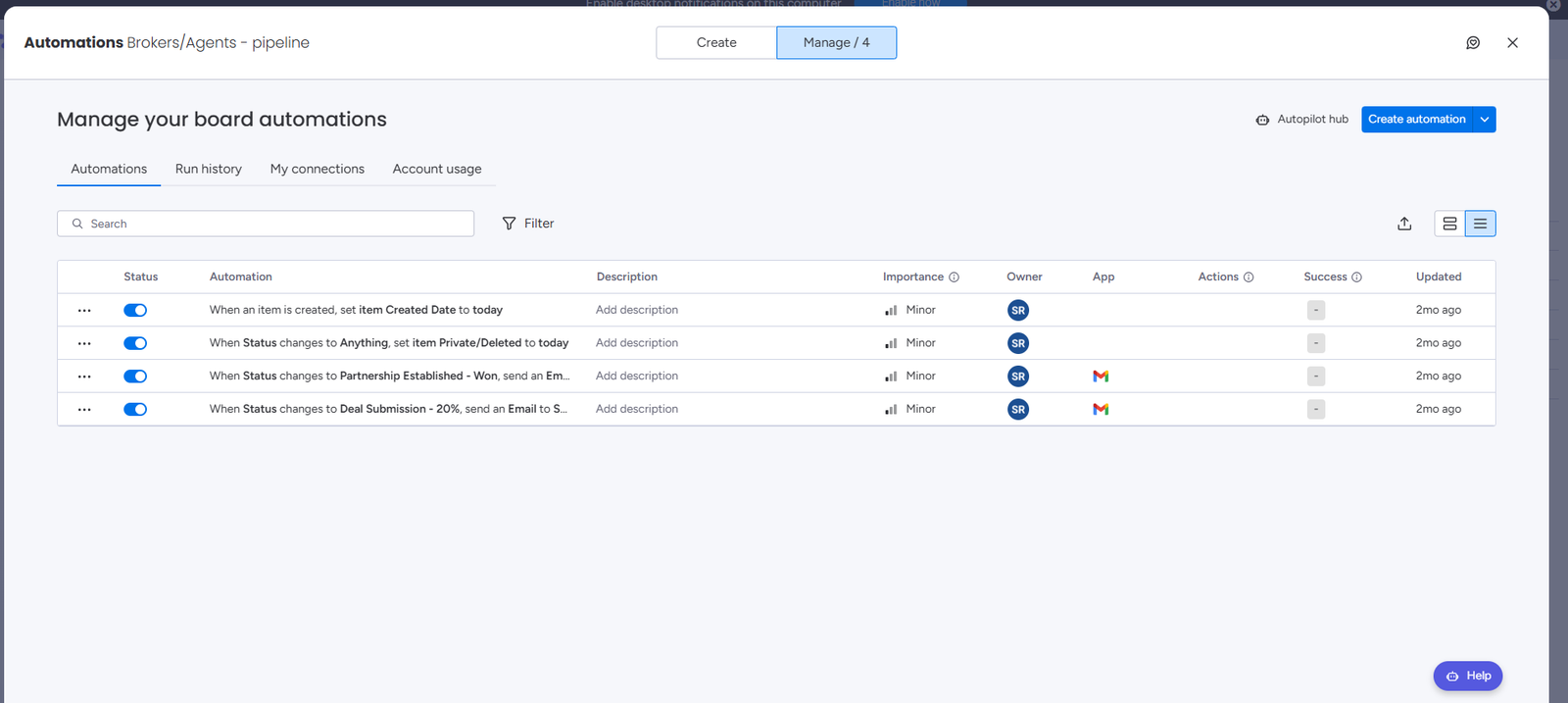Open the Run history tab
The width and height of the screenshot is (1568, 703).
(209, 169)
